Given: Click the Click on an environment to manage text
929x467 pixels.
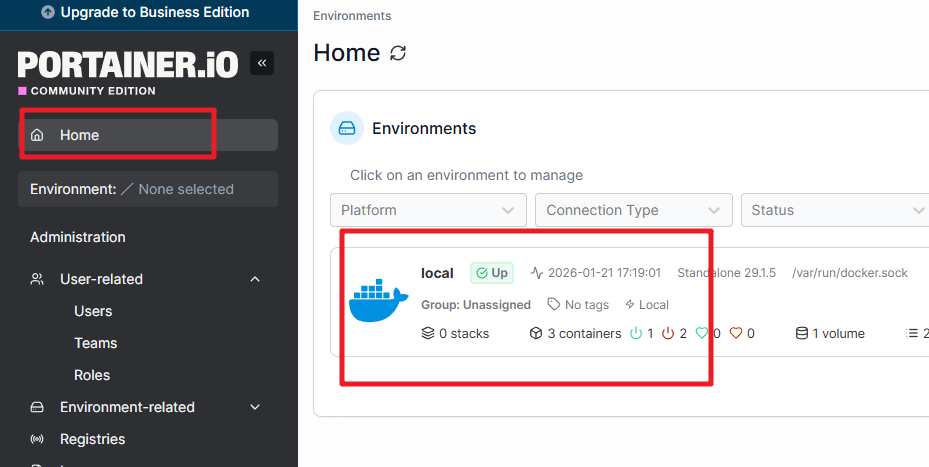Looking at the screenshot, I should pyautogui.click(x=466, y=175).
